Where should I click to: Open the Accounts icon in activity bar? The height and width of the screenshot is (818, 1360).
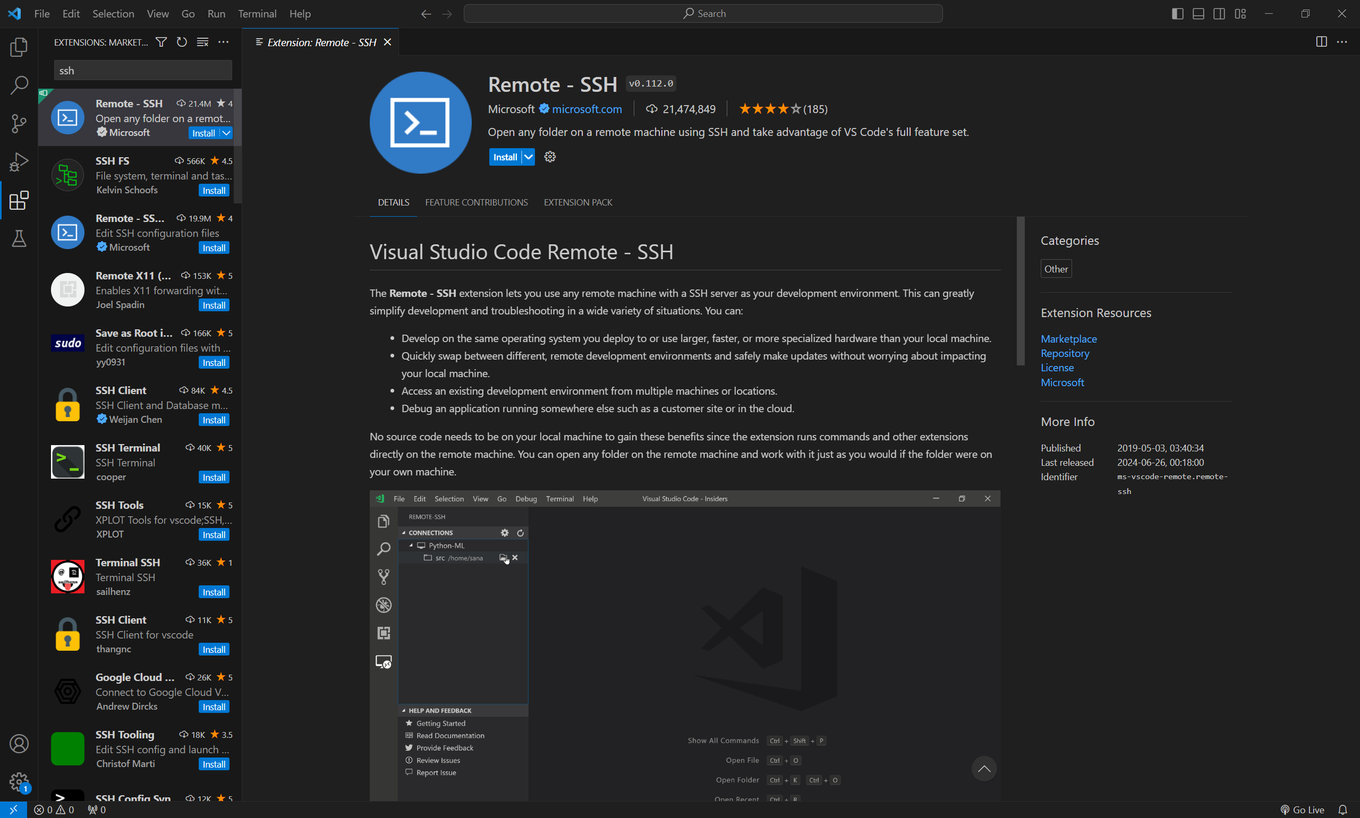19,744
